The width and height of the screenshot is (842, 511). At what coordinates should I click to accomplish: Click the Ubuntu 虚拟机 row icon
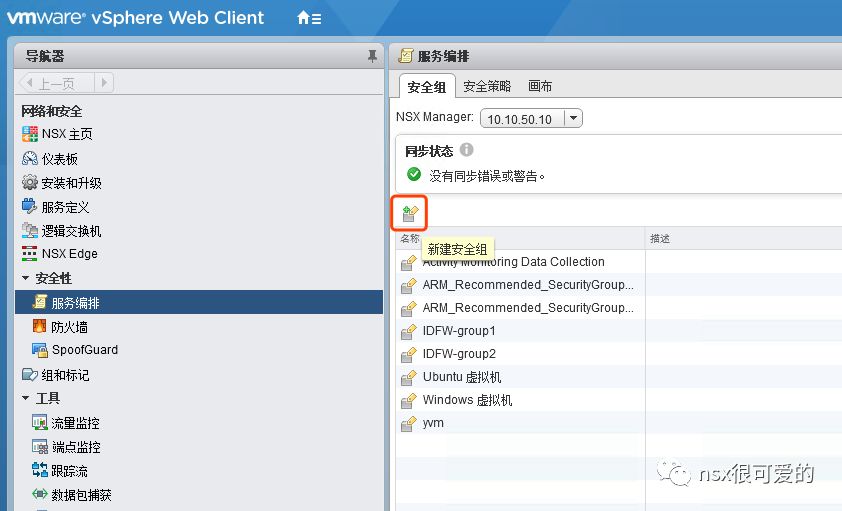409,378
